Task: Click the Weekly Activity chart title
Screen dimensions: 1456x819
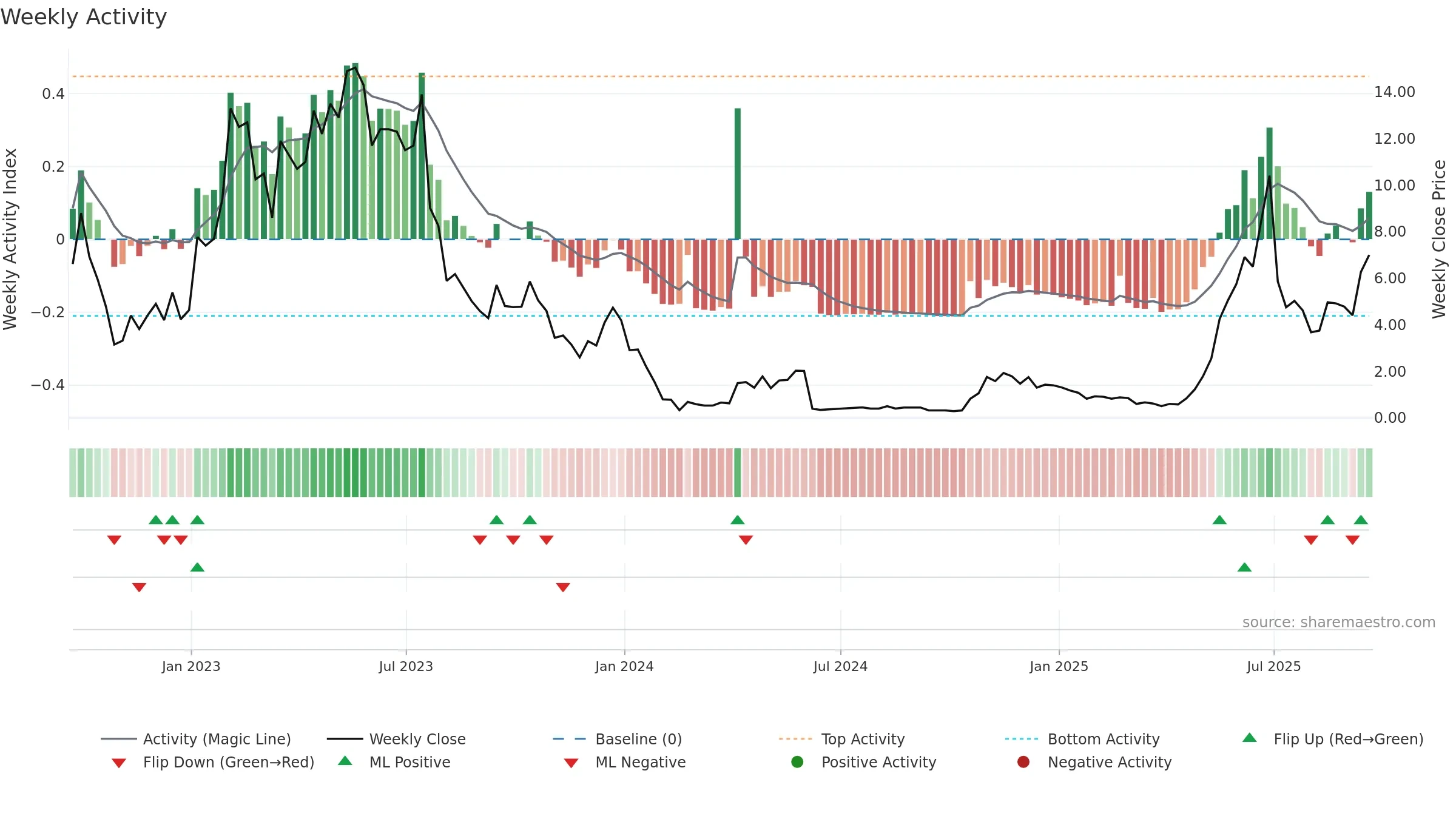Action: (84, 17)
